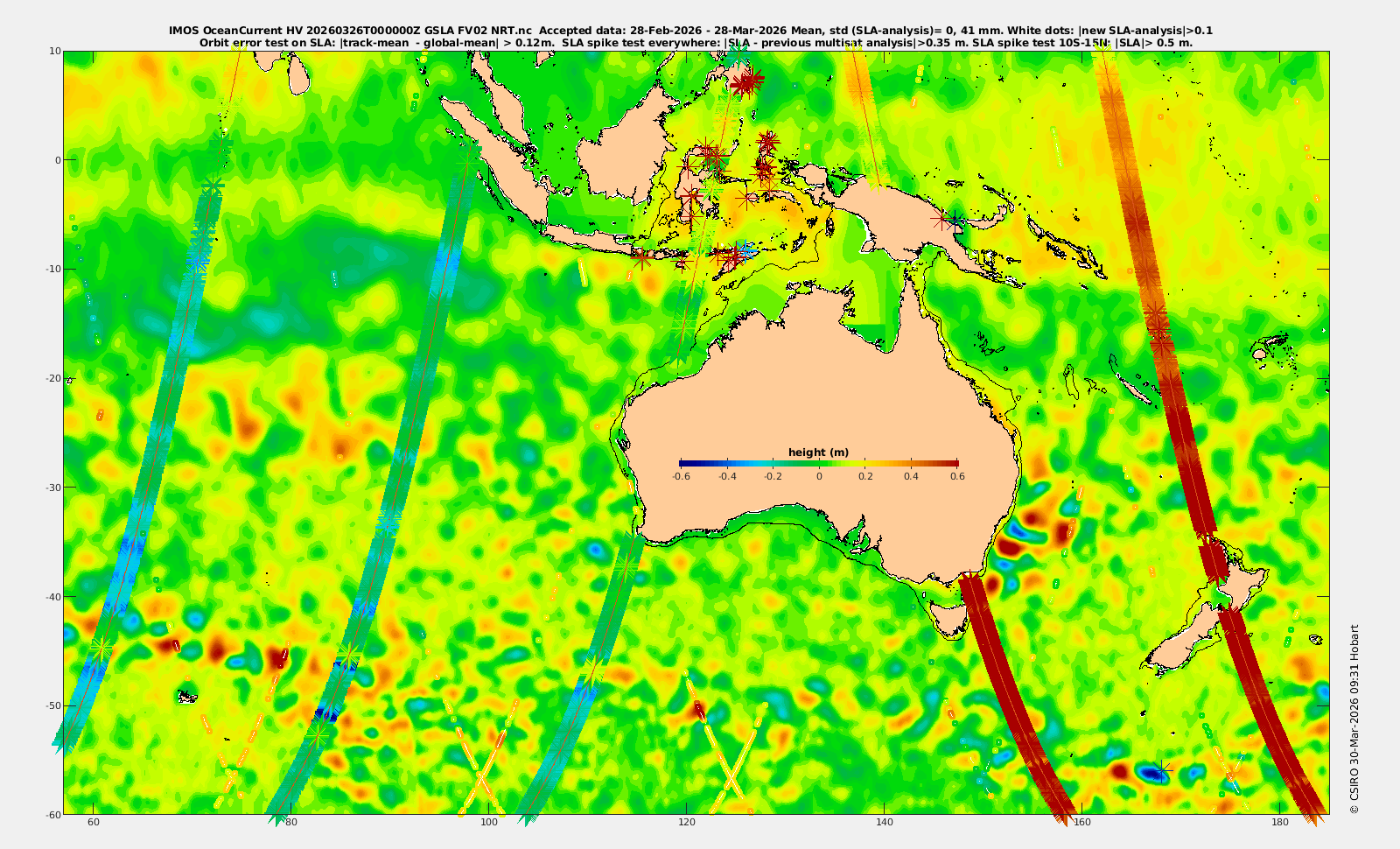The width and height of the screenshot is (1400, 849).
Task: Click the red asterisk south of Java near 115E
Action: 641,257
